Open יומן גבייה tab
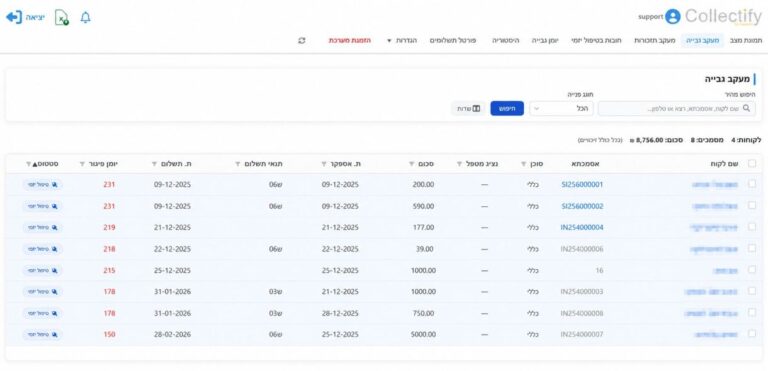The width and height of the screenshot is (768, 371). (x=545, y=41)
